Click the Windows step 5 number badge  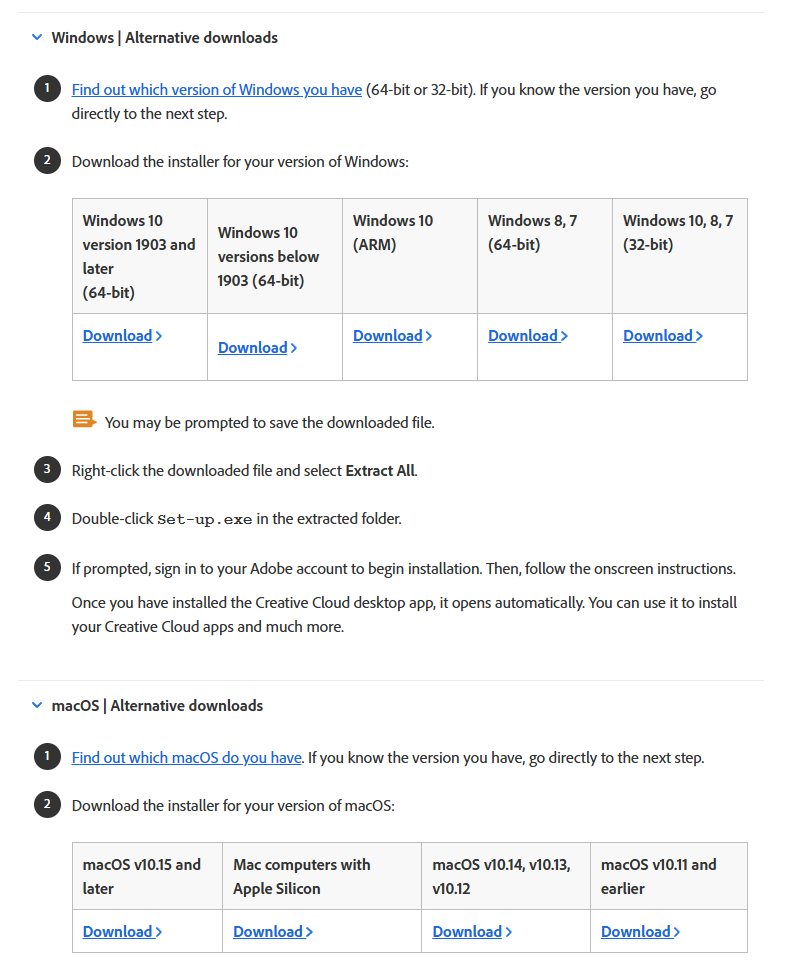pyautogui.click(x=46, y=568)
